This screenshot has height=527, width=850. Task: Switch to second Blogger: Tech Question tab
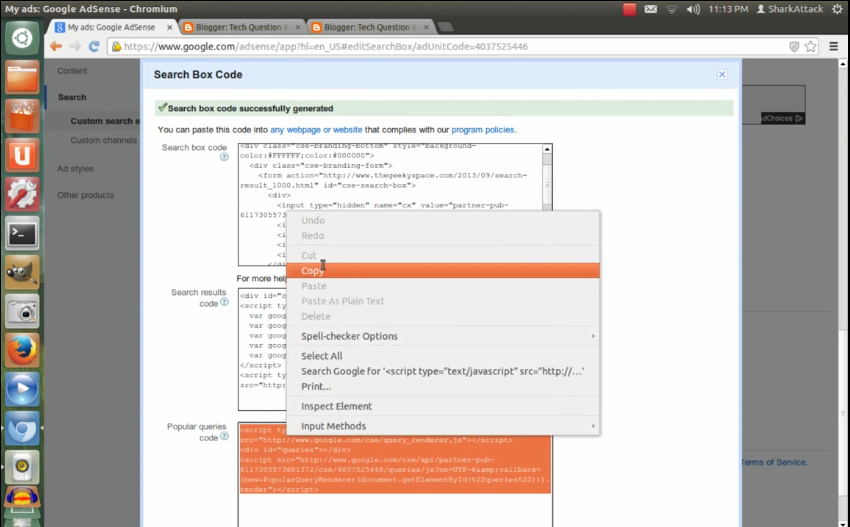(x=370, y=27)
